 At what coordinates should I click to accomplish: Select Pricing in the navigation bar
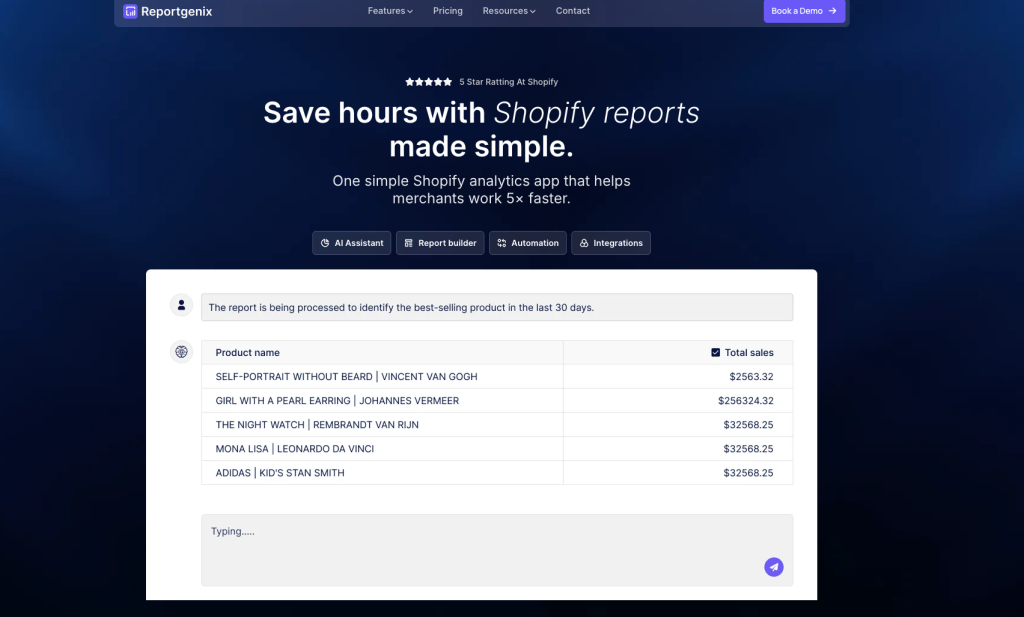[447, 11]
